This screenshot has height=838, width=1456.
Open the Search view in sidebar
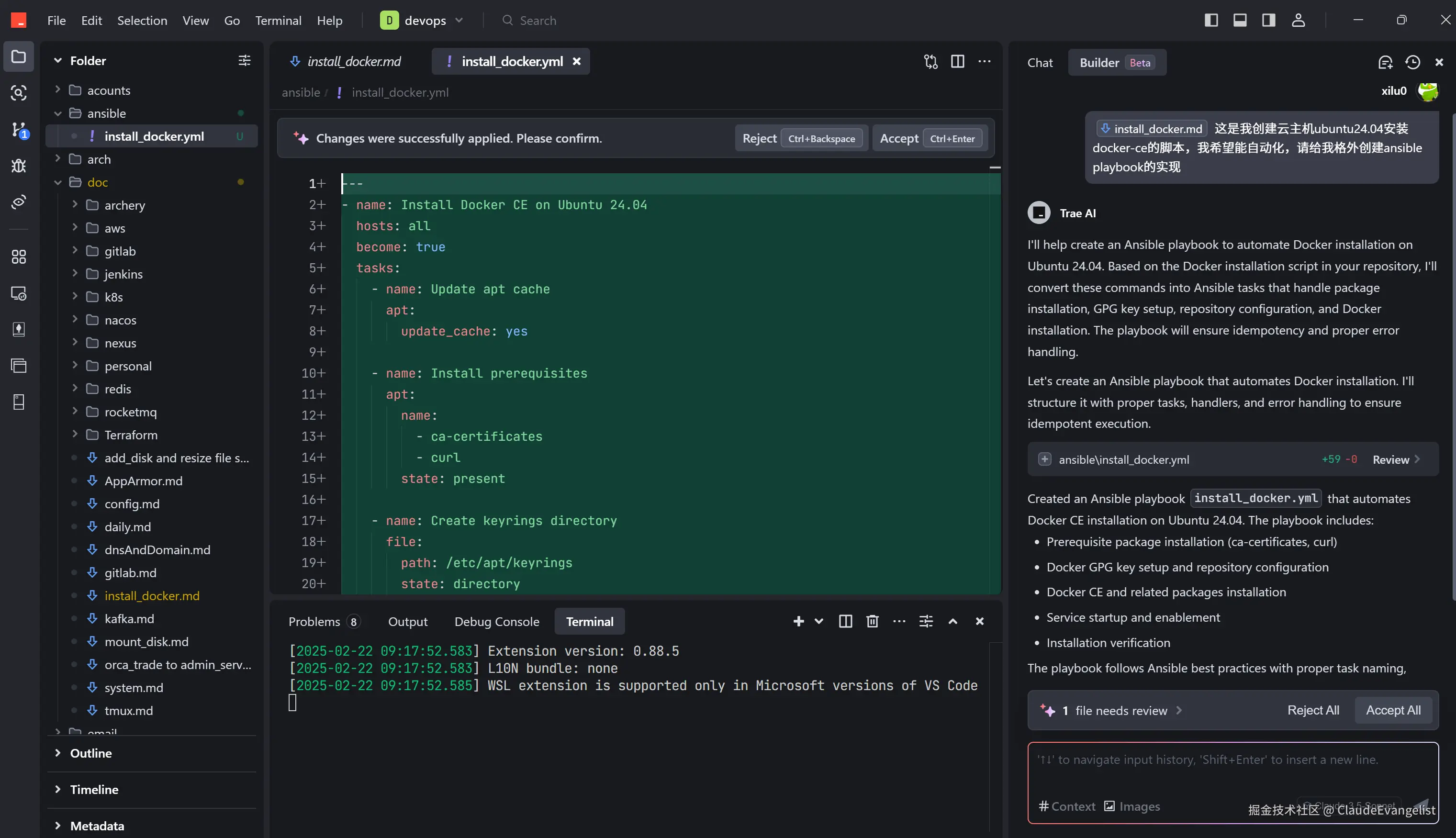click(x=19, y=92)
